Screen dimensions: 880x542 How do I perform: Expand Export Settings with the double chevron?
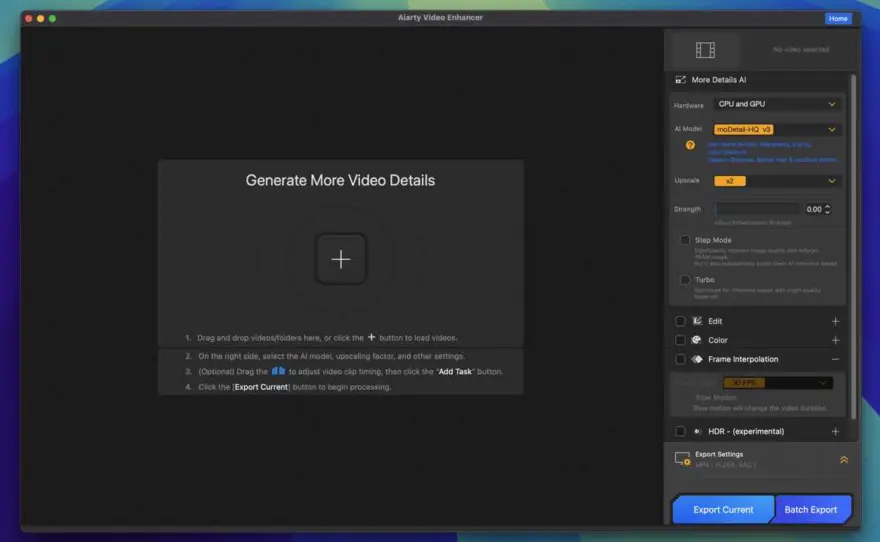pyautogui.click(x=844, y=460)
